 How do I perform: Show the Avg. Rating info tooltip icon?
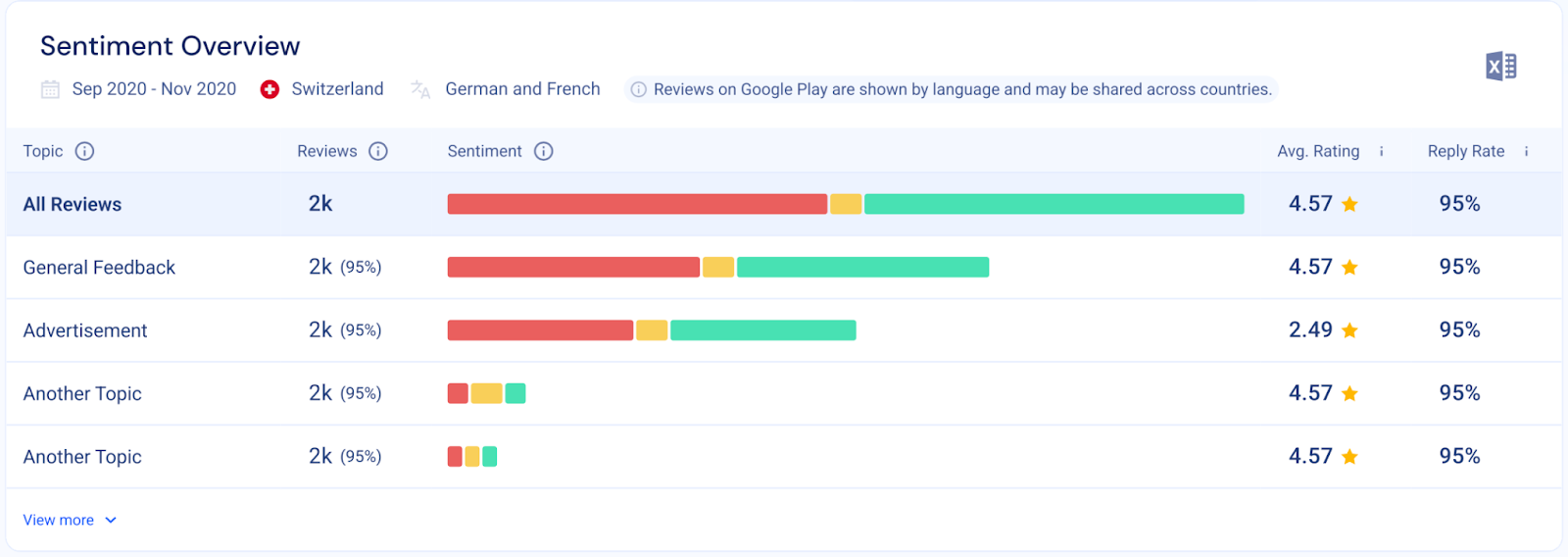click(1382, 151)
